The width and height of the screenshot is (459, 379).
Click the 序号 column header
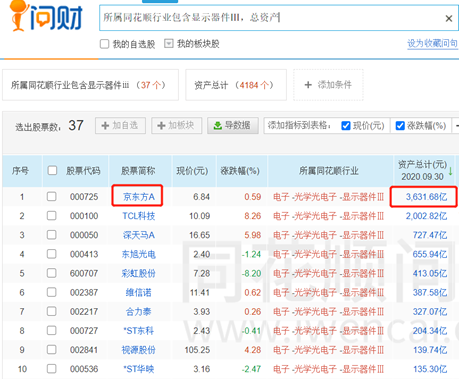tap(20, 171)
